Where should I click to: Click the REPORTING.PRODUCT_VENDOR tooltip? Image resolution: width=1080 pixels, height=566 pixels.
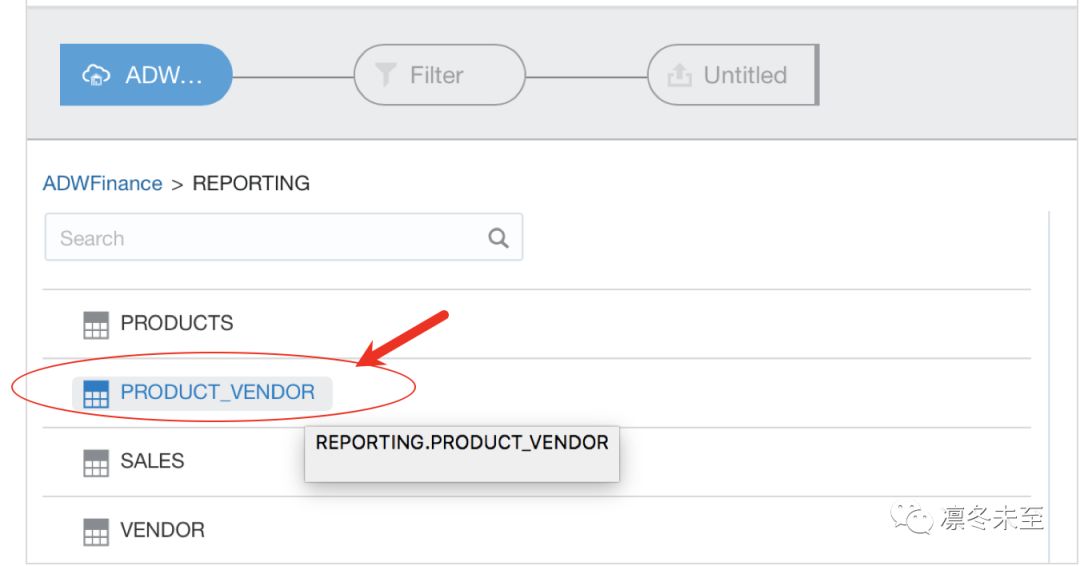coord(462,454)
